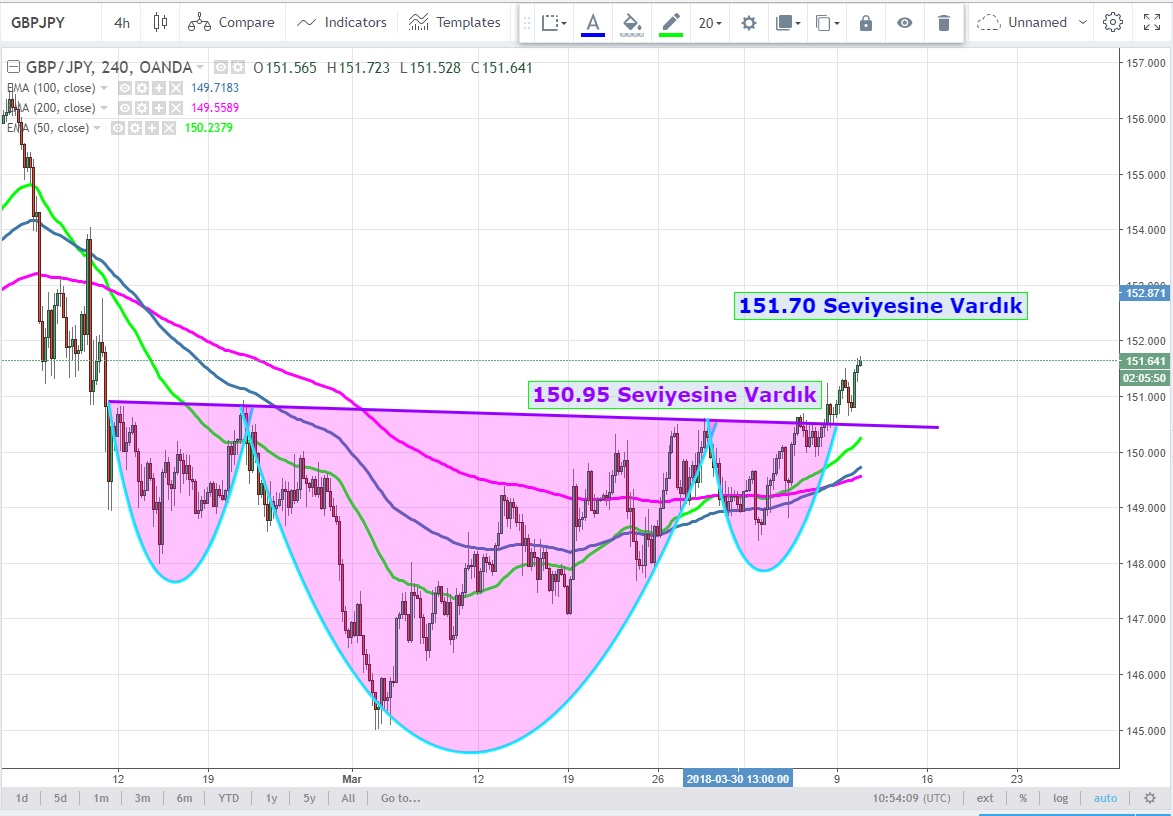This screenshot has width=1173, height=816.
Task: Toggle the log scale option
Action: [x=1060, y=798]
